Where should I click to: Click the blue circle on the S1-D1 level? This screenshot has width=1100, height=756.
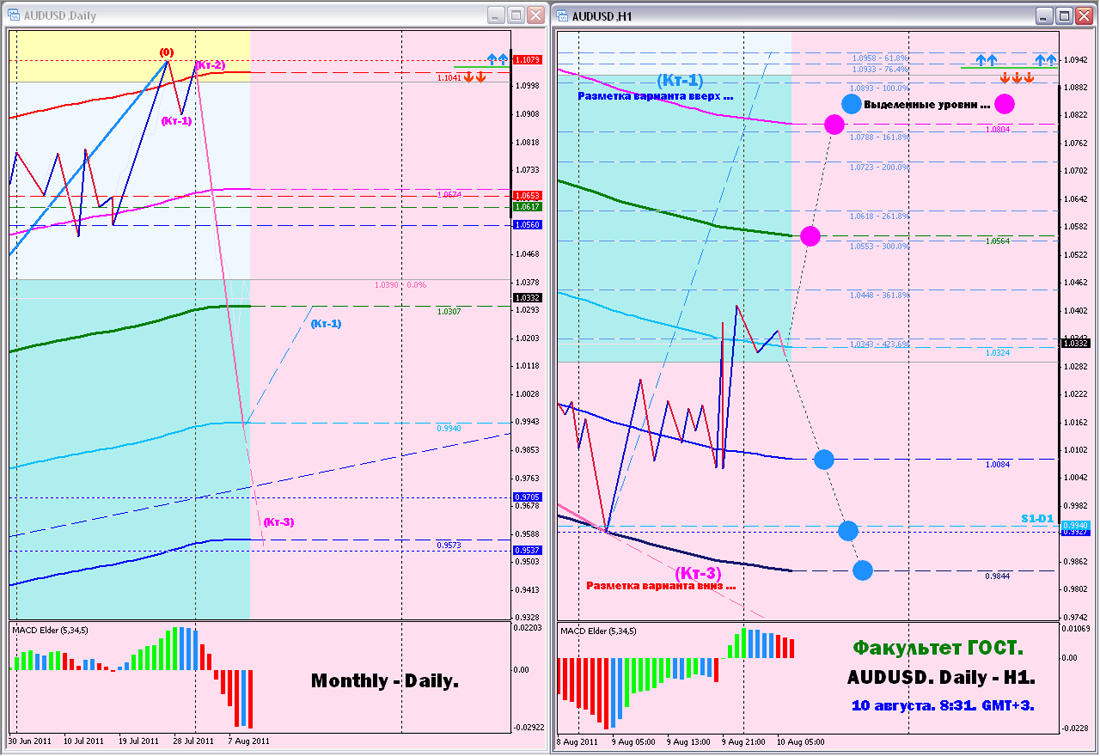(848, 530)
